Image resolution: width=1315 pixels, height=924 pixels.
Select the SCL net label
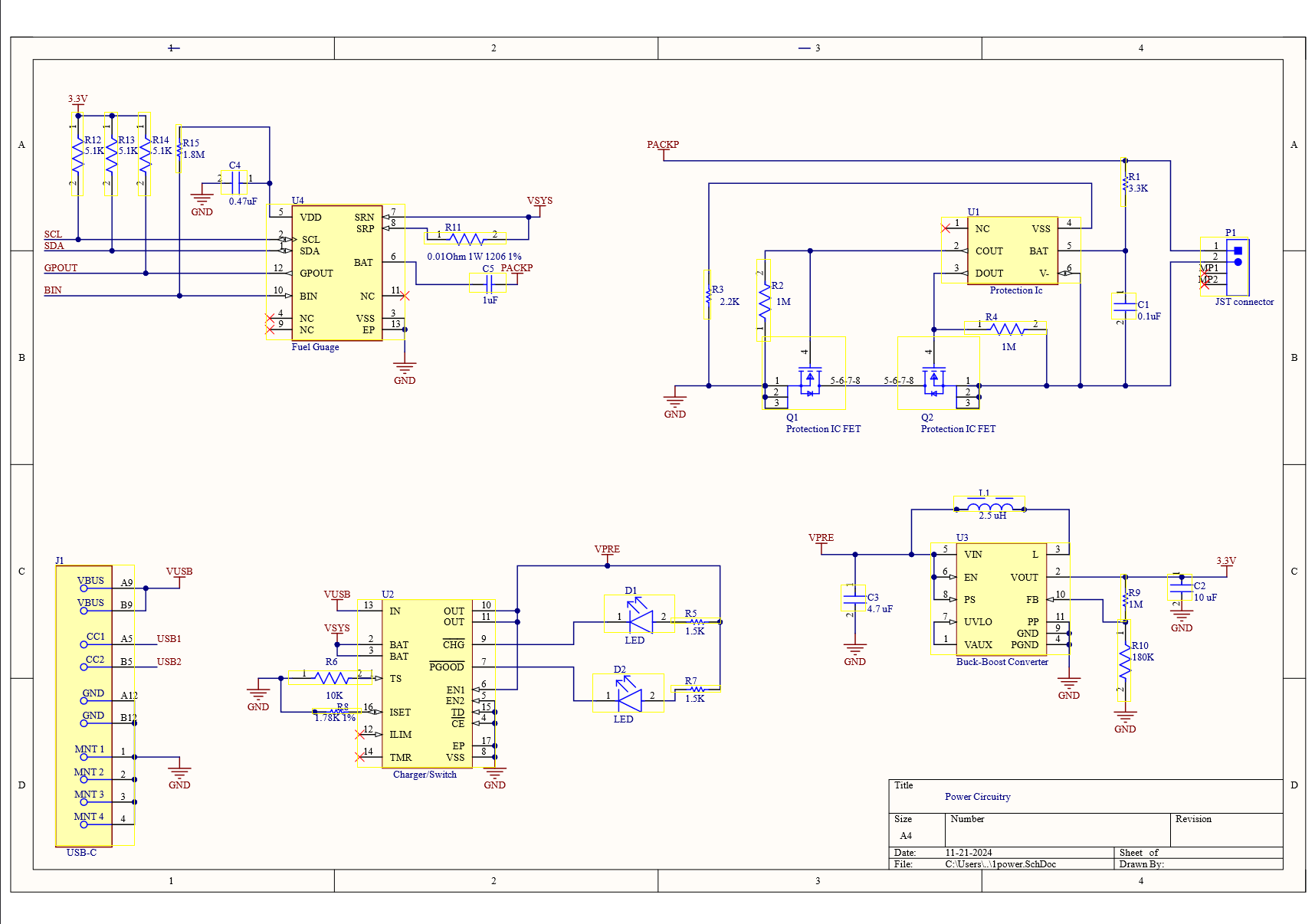point(53,234)
